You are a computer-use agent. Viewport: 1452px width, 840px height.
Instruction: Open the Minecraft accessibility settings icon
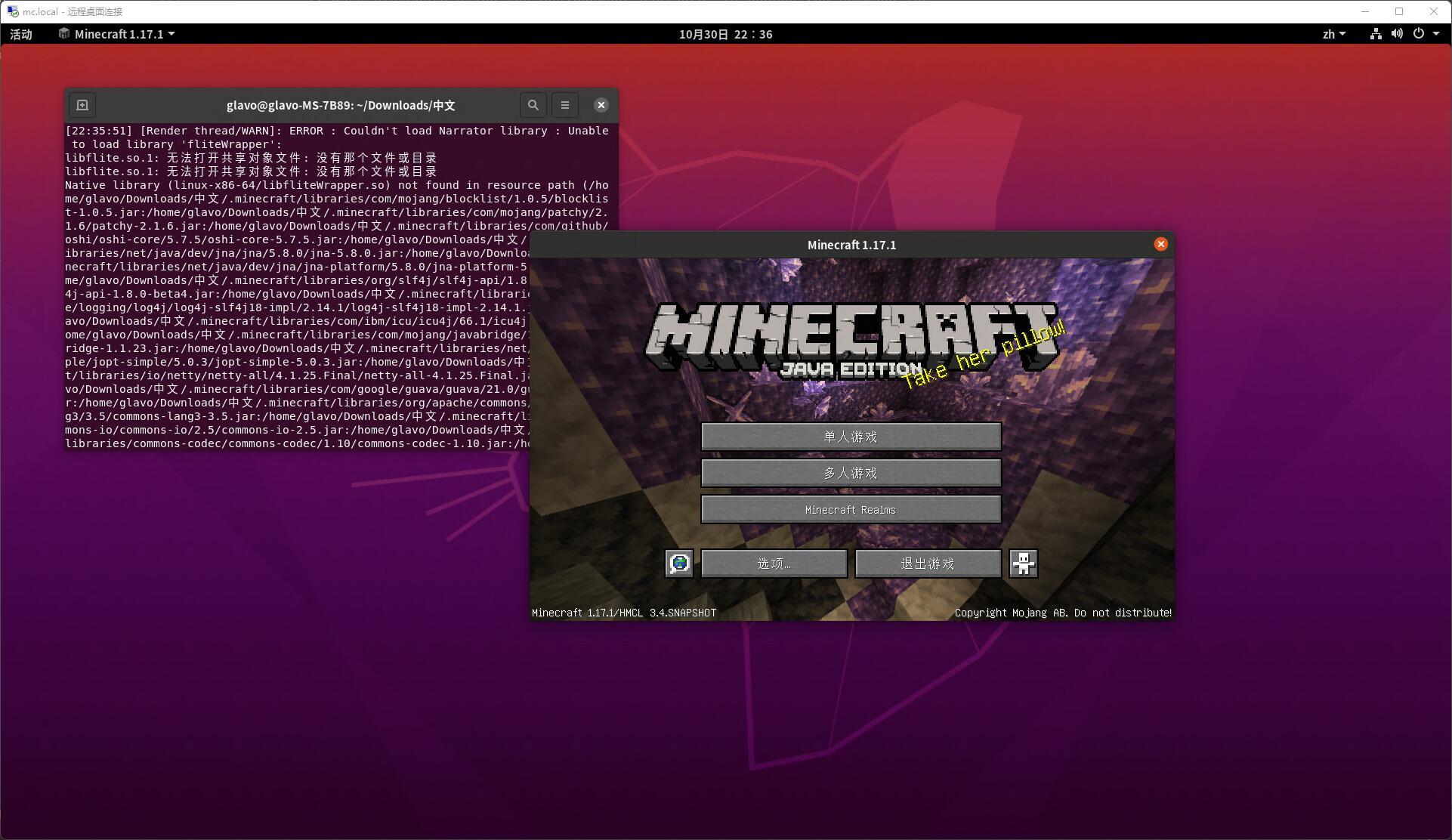click(x=1024, y=564)
